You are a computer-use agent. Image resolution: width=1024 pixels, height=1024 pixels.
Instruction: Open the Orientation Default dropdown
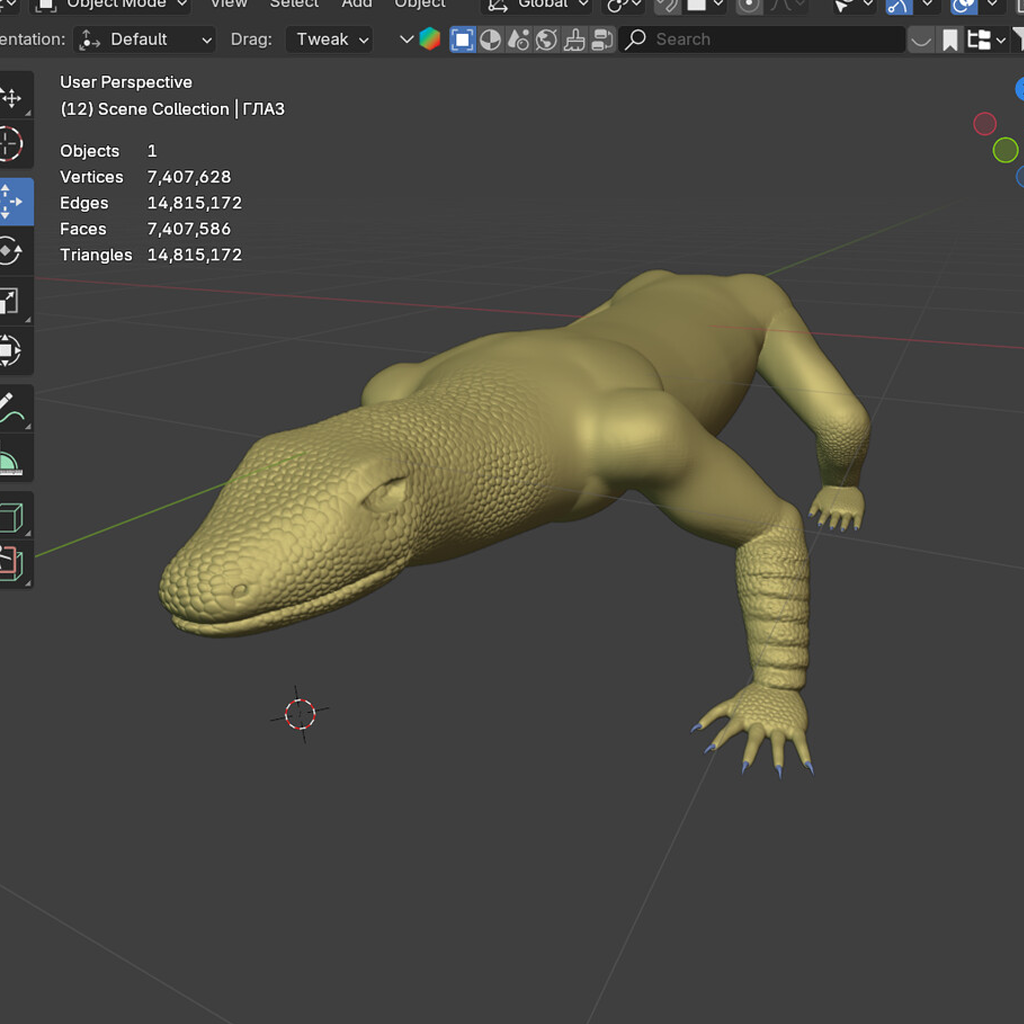pyautogui.click(x=145, y=40)
